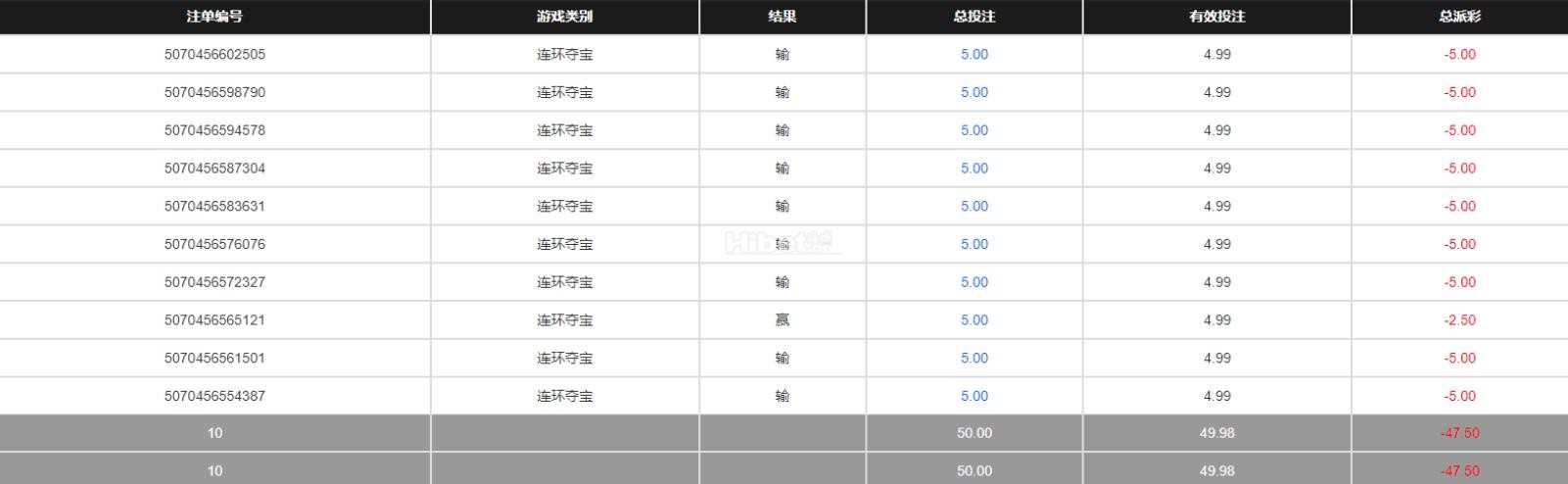The image size is (1568, 484).
Task: Click the 结果 column header
Action: [782, 17]
